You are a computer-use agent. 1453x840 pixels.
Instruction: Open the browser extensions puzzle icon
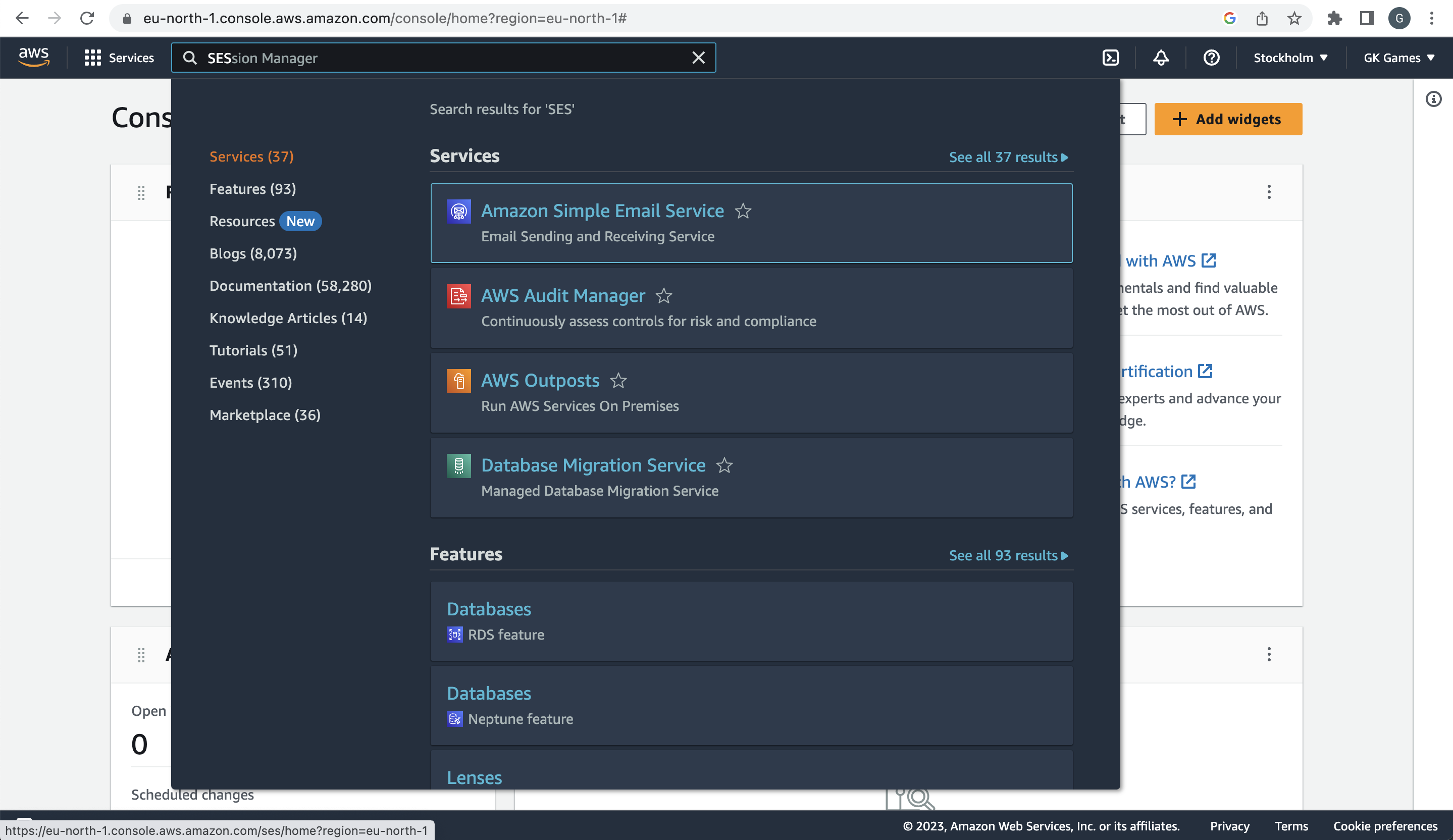coord(1334,19)
